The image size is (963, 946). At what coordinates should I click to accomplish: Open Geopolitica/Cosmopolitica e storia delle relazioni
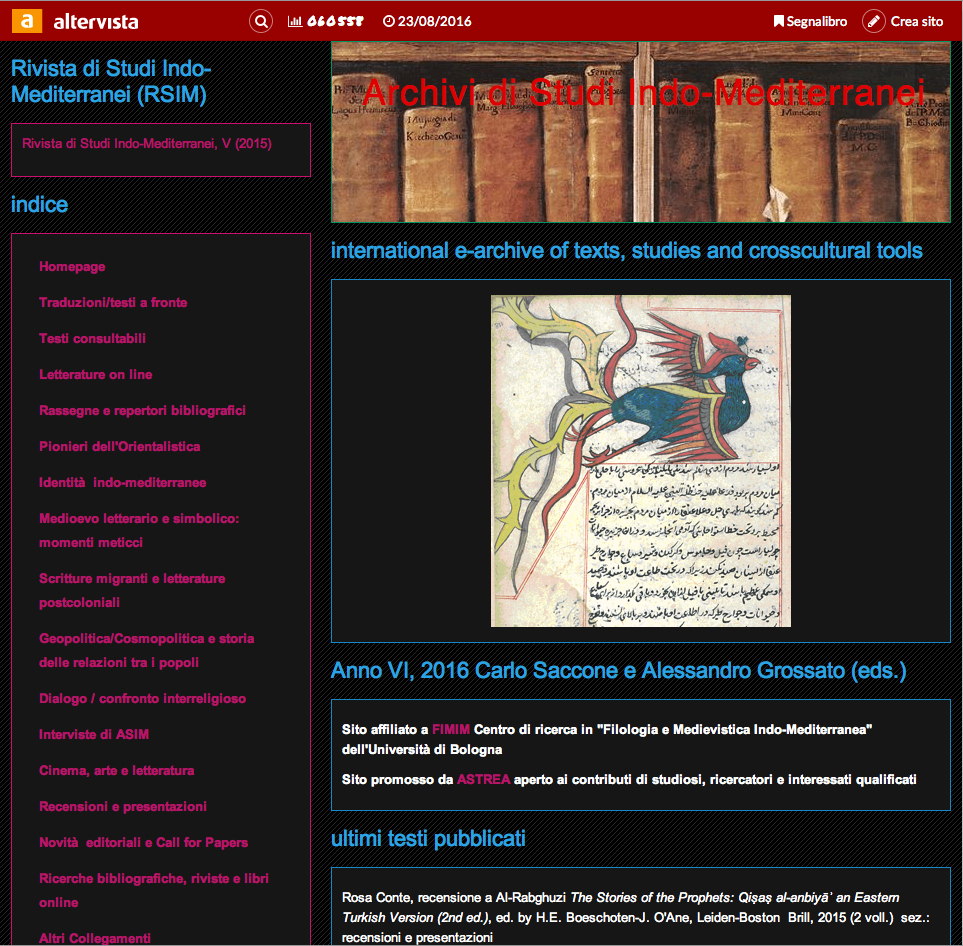click(x=146, y=651)
